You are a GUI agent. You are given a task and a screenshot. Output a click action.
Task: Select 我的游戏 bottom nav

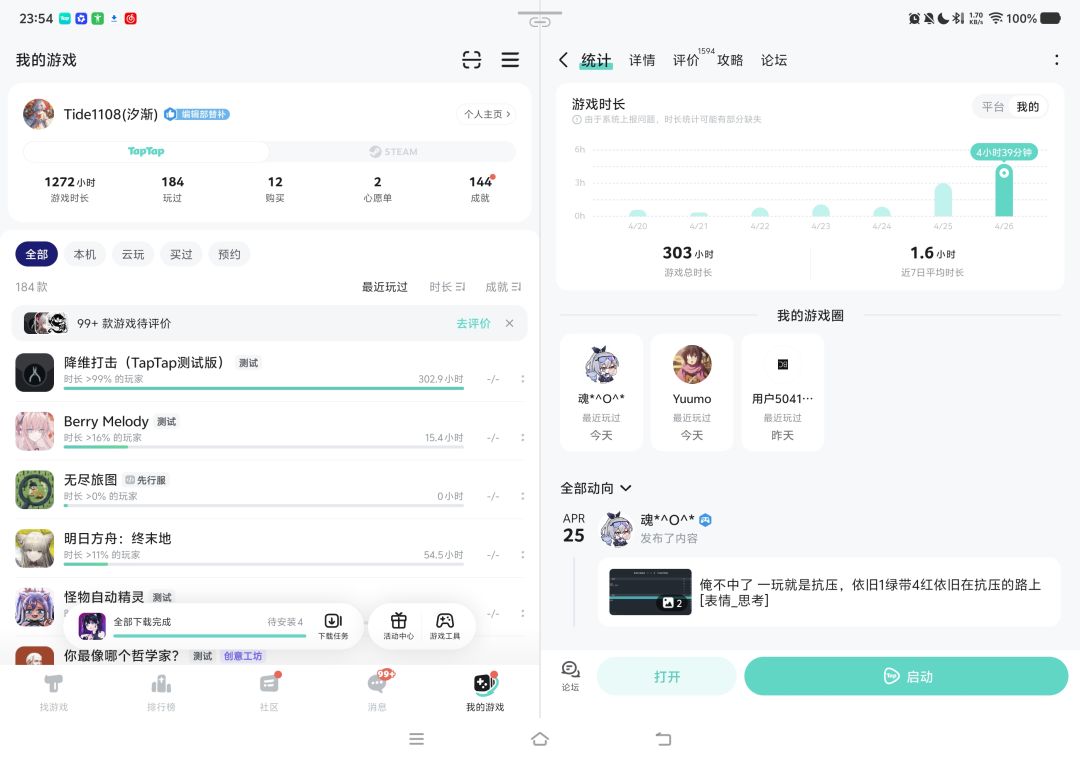[485, 692]
